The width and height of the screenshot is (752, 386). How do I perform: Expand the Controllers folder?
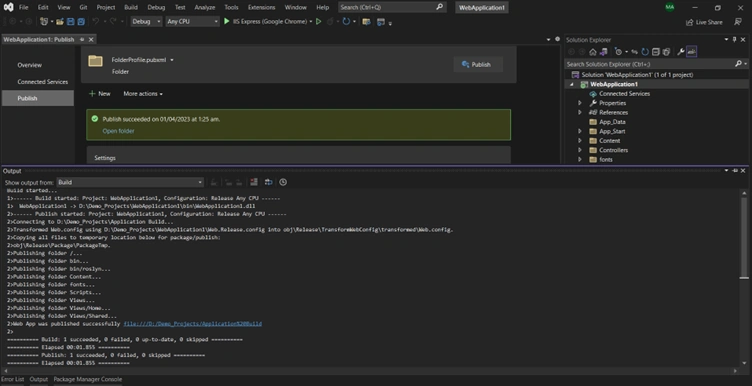pos(580,150)
